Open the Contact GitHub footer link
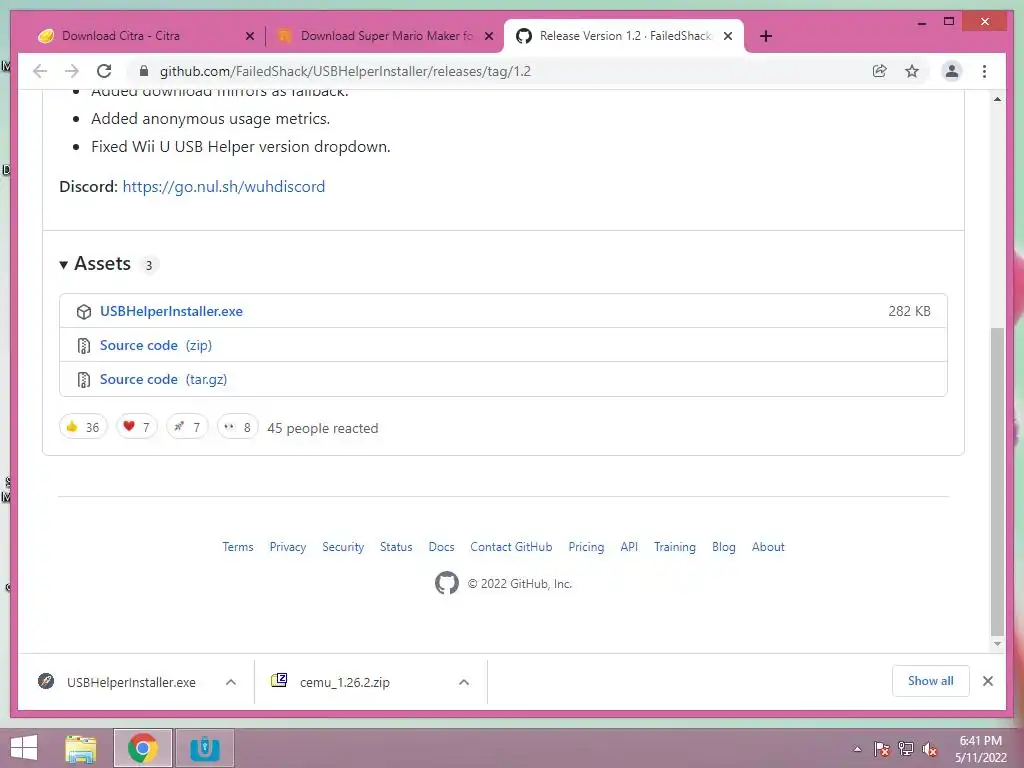 tap(511, 547)
